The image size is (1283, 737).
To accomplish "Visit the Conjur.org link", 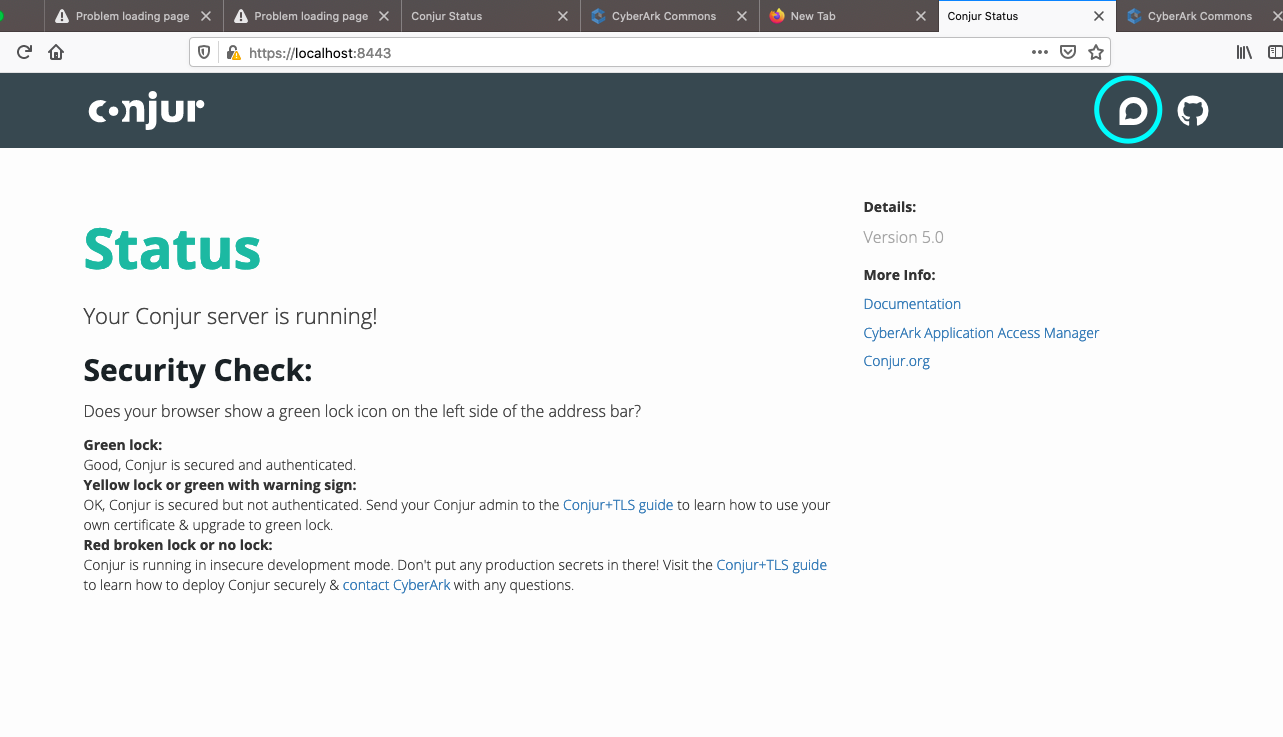I will pos(896,361).
